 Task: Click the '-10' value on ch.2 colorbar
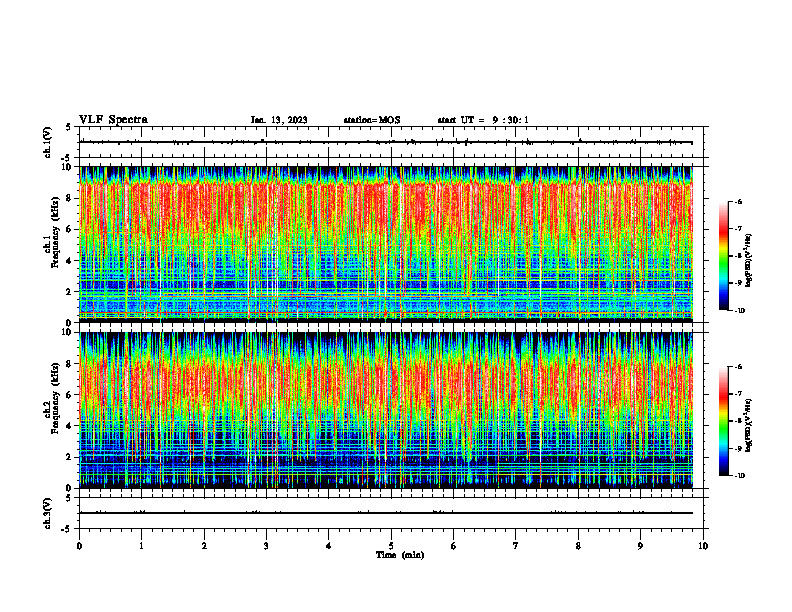click(739, 476)
